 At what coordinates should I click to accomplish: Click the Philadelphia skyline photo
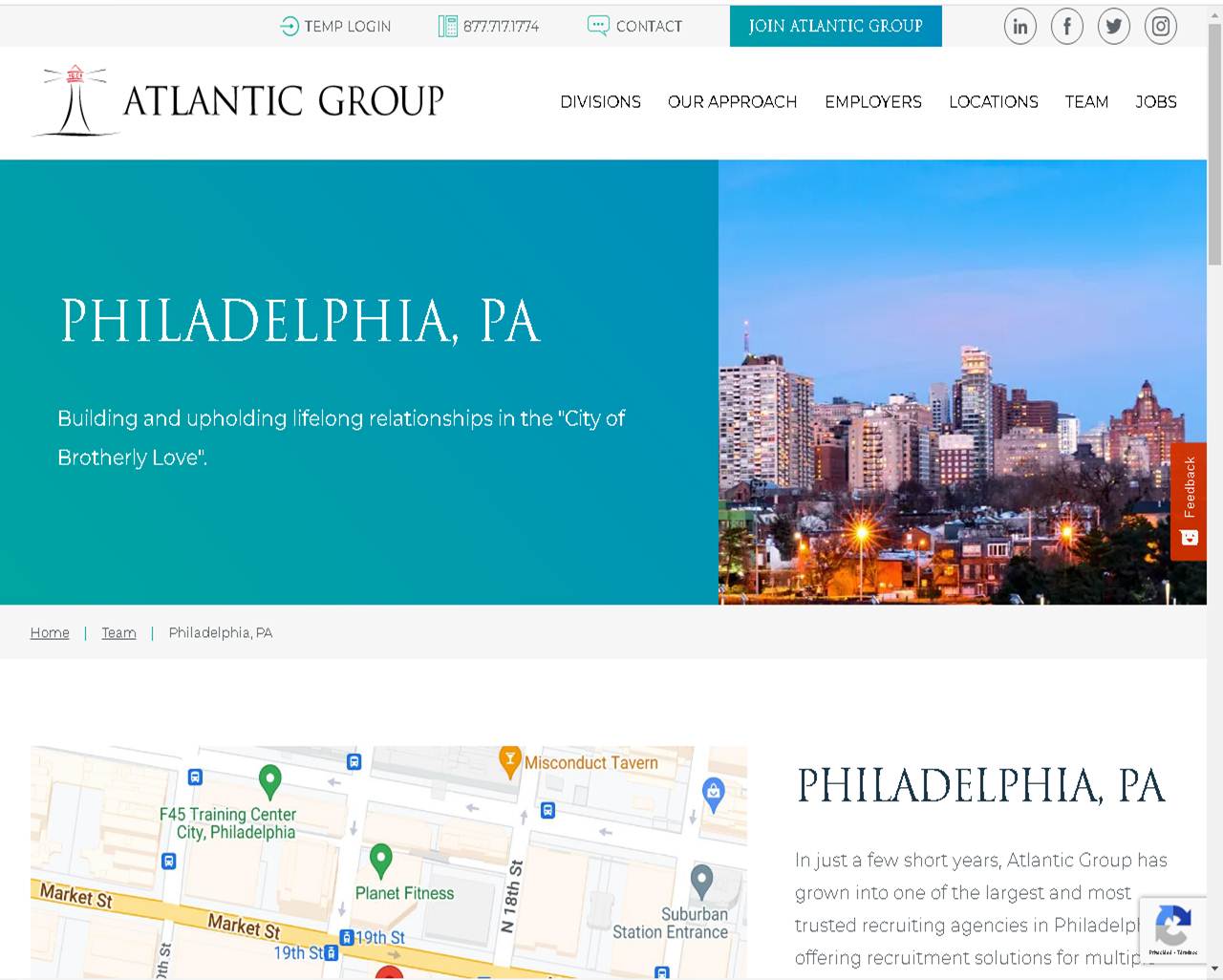[x=962, y=382]
